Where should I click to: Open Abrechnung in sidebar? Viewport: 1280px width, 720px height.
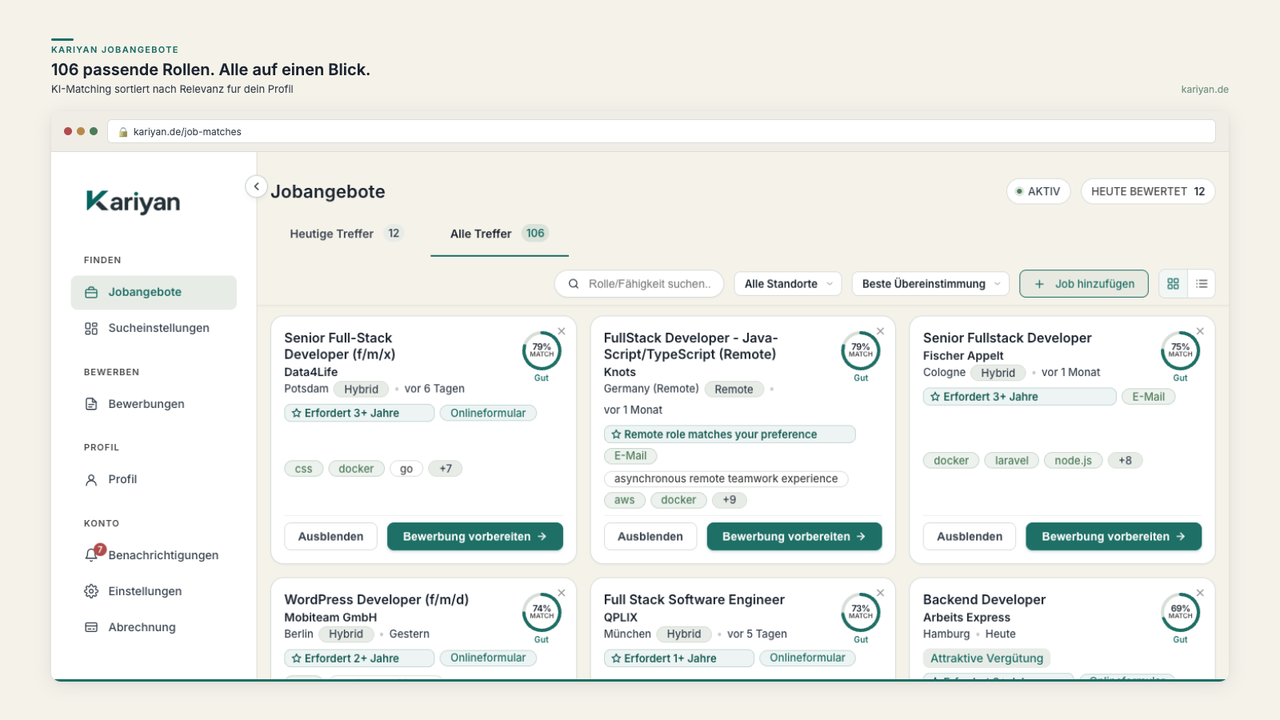pyautogui.click(x=154, y=628)
